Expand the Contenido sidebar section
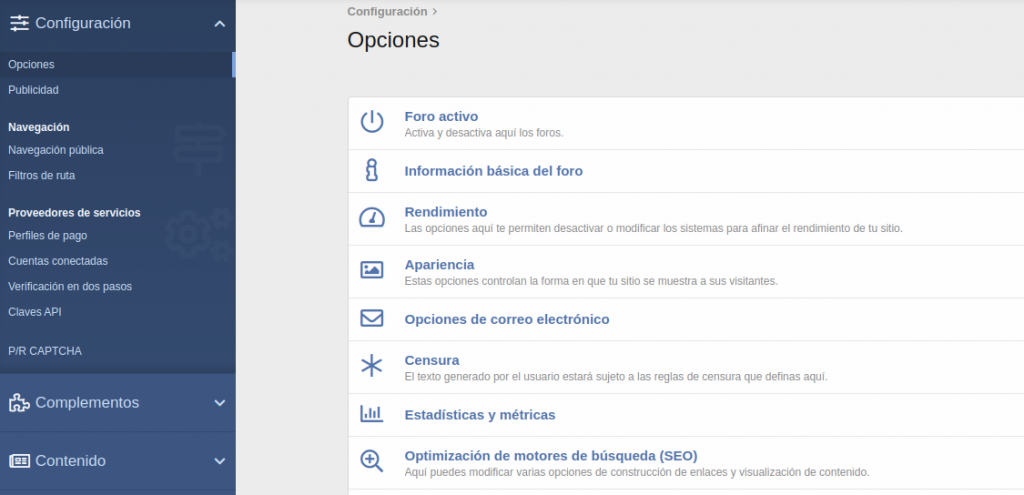1024x495 pixels. coord(219,461)
